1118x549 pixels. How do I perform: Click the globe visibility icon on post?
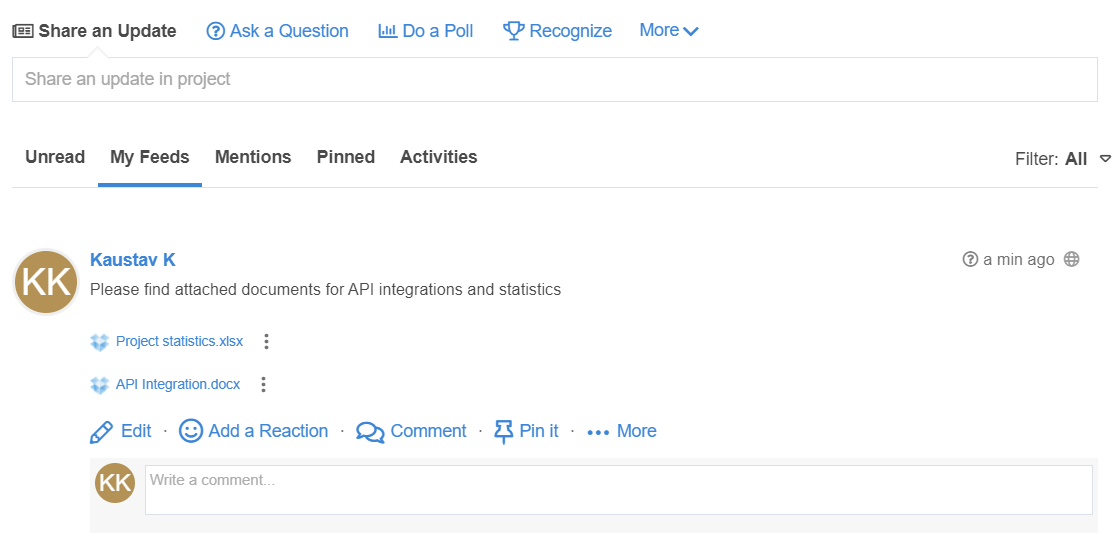pyautogui.click(x=1072, y=260)
